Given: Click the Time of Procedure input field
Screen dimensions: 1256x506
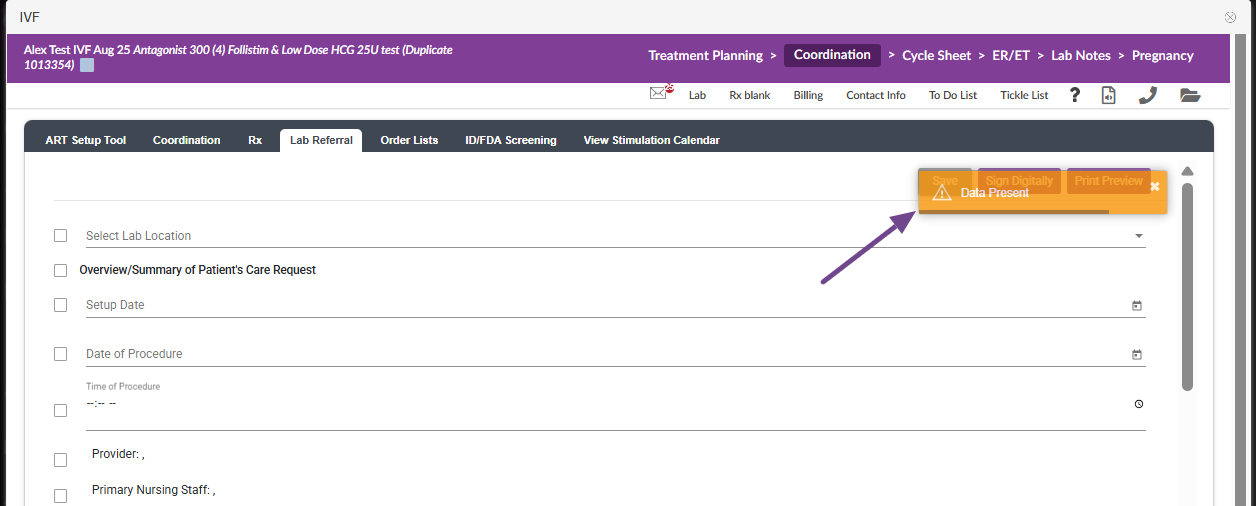Looking at the screenshot, I should (600, 404).
